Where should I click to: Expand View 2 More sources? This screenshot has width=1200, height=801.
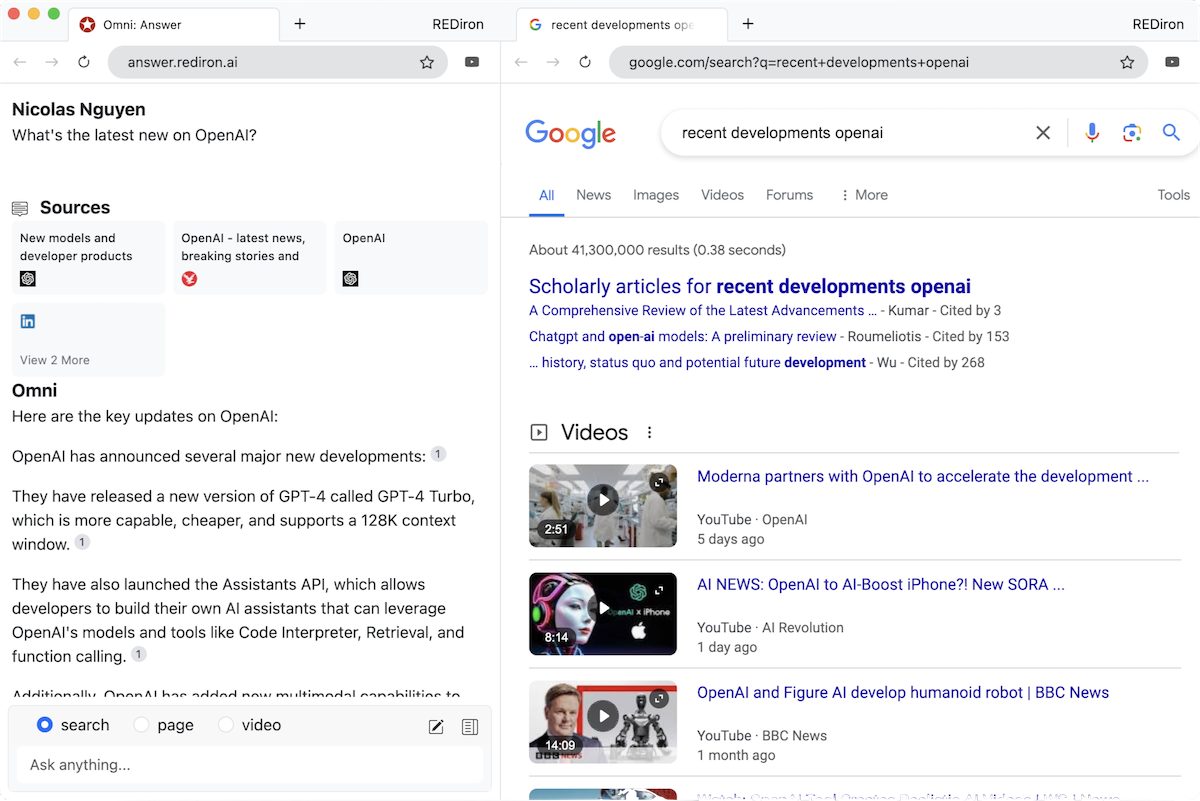pos(55,360)
